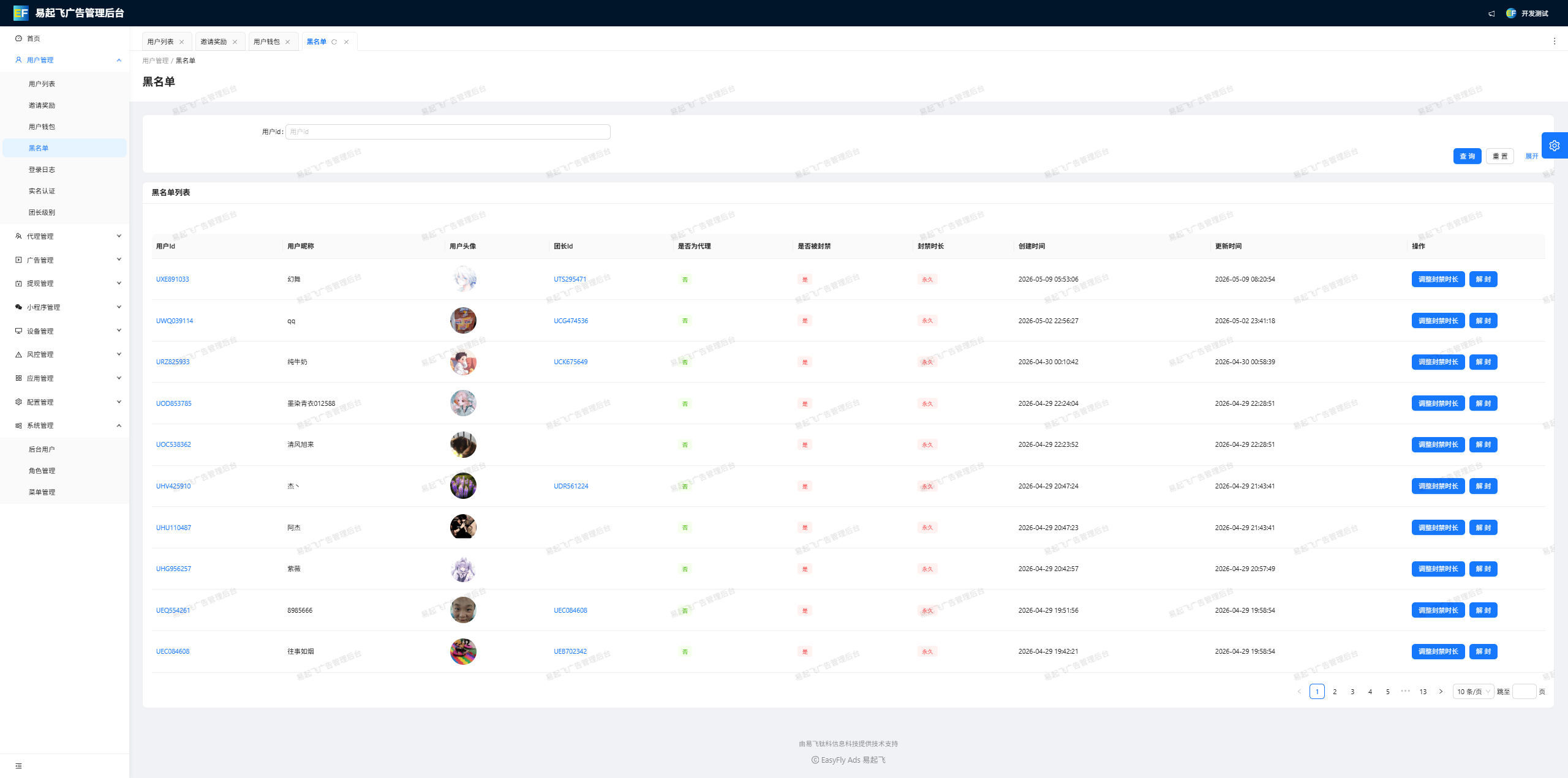Switch to the 用户列表 tab
This screenshot has width=1568, height=778.
[x=160, y=42]
